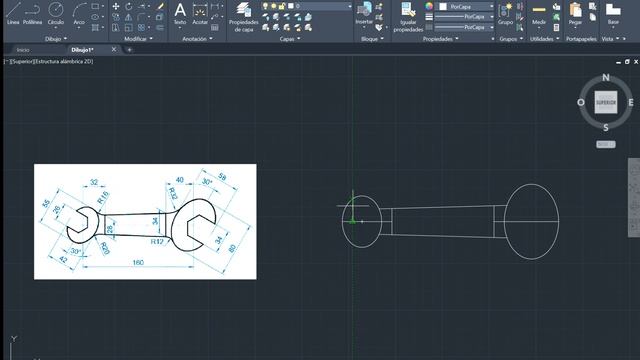Select the Texto annotation tool
640x360 pixels.
pos(180,13)
